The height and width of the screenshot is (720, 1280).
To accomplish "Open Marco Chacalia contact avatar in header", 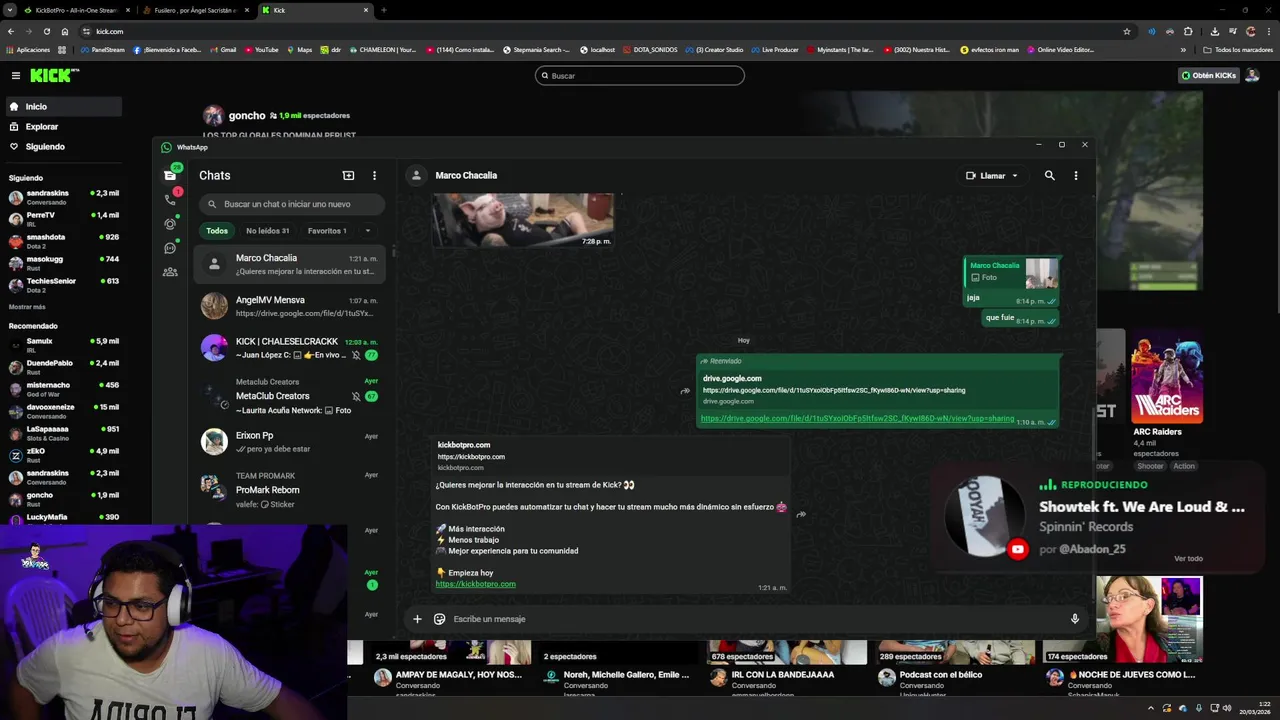I will (415, 175).
